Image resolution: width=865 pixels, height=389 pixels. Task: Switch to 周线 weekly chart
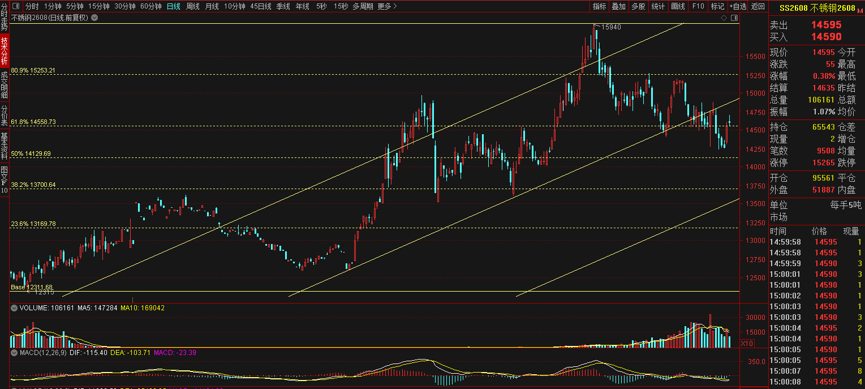pyautogui.click(x=193, y=7)
